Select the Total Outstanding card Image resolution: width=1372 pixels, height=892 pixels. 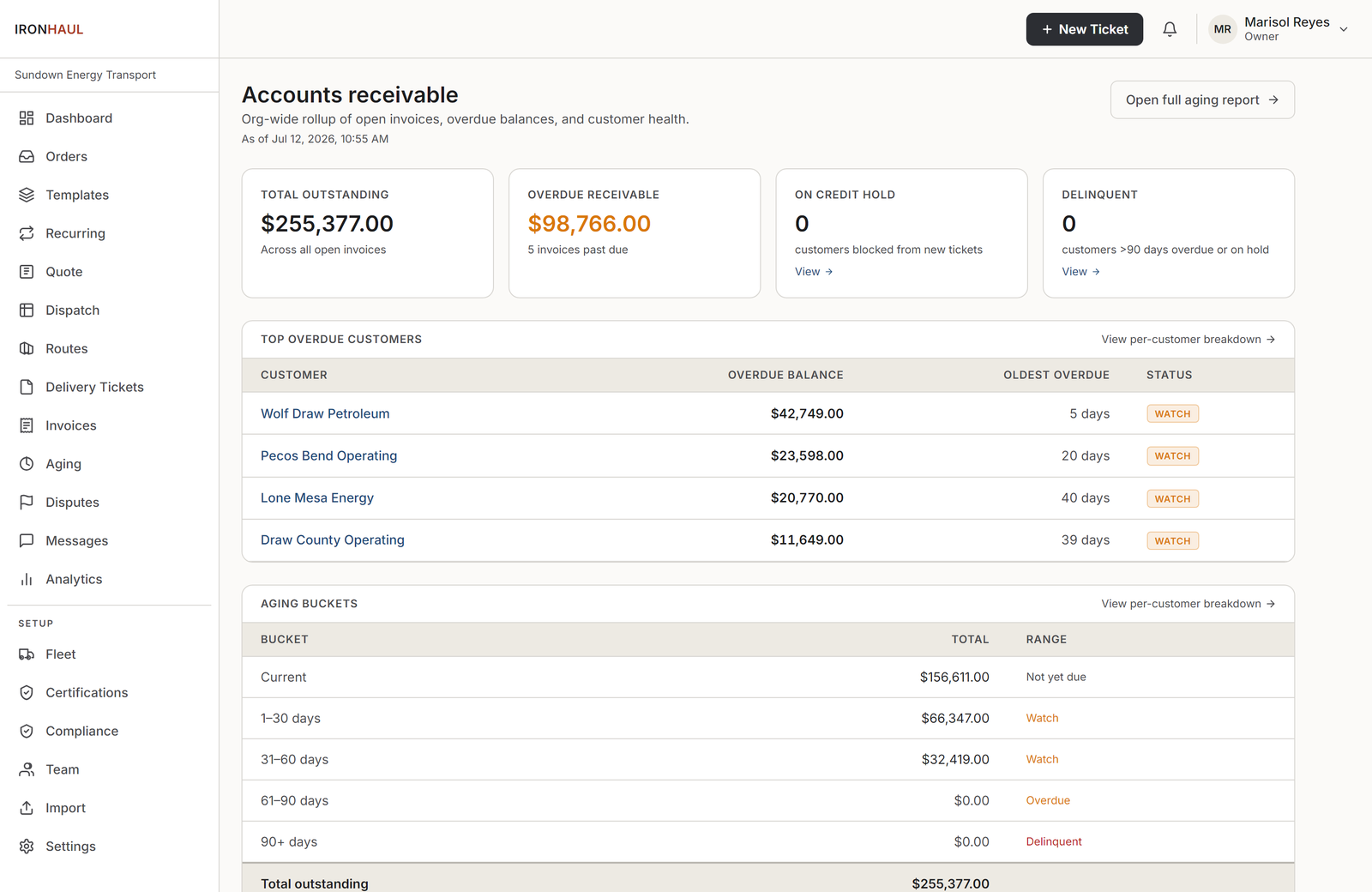click(368, 233)
